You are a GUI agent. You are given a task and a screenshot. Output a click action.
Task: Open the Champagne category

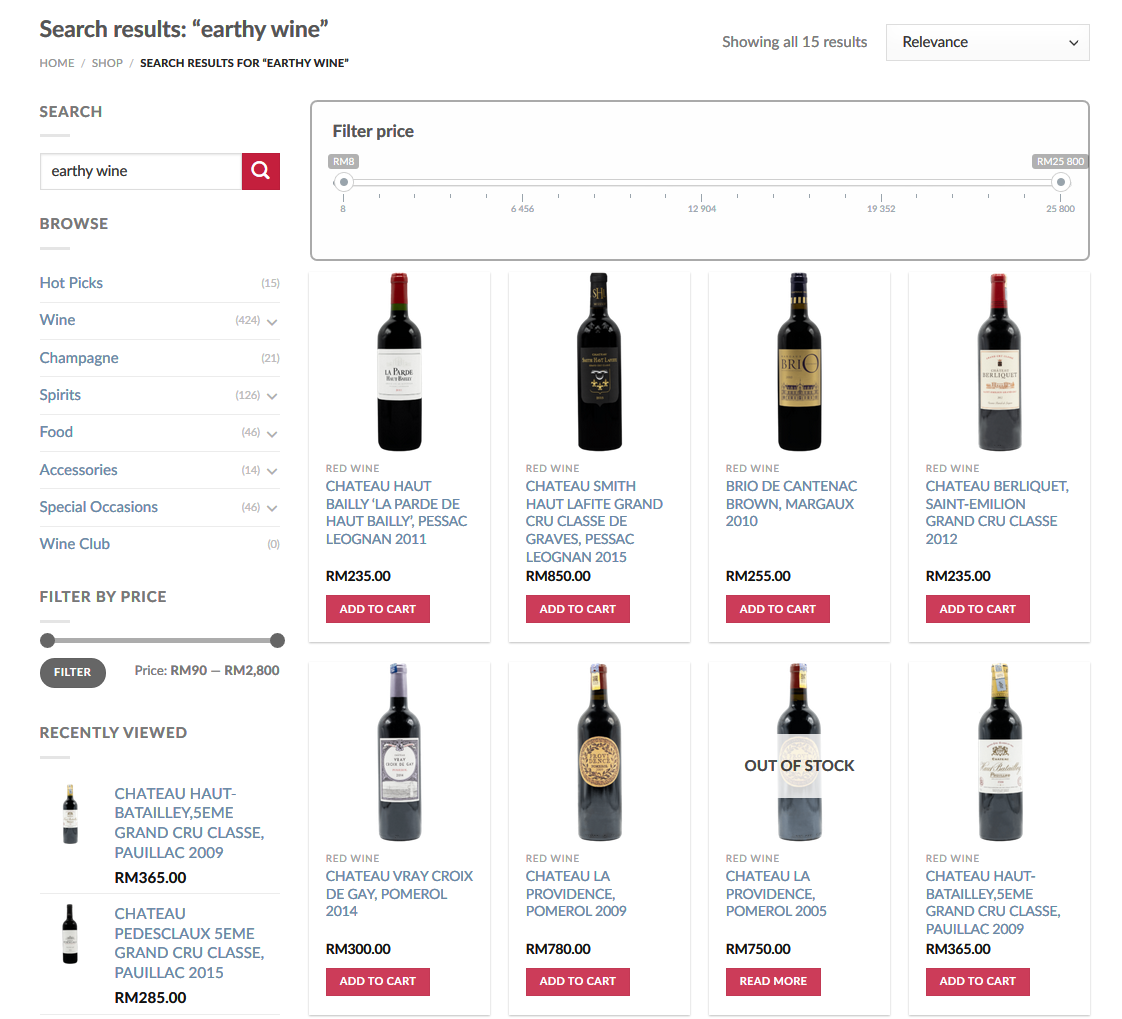(x=79, y=358)
